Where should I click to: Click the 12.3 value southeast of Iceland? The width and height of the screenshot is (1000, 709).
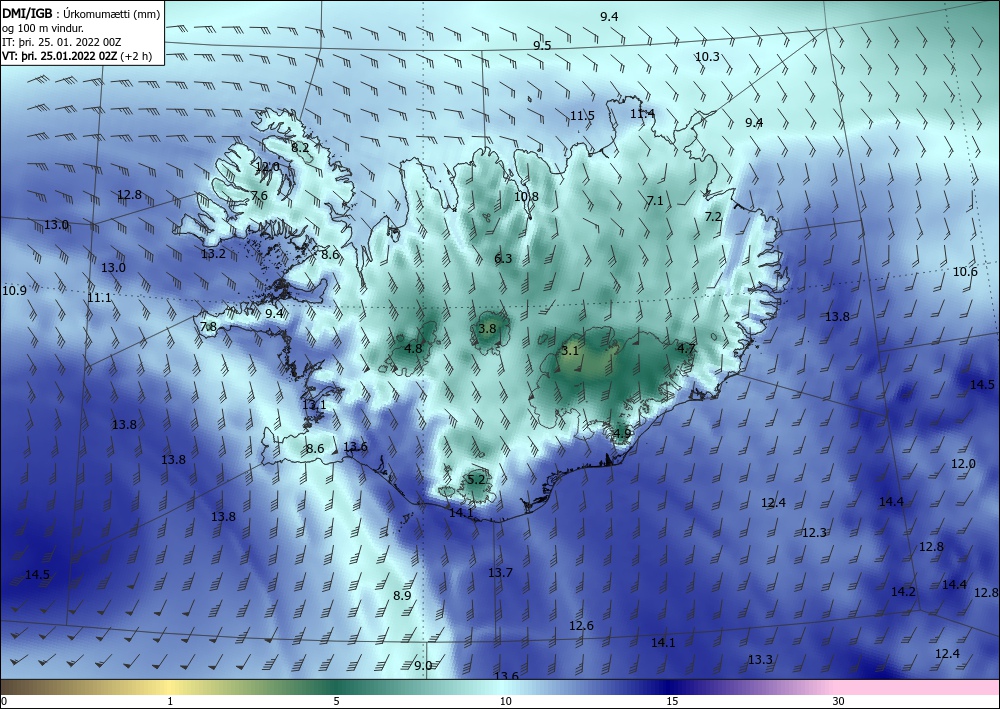814,532
